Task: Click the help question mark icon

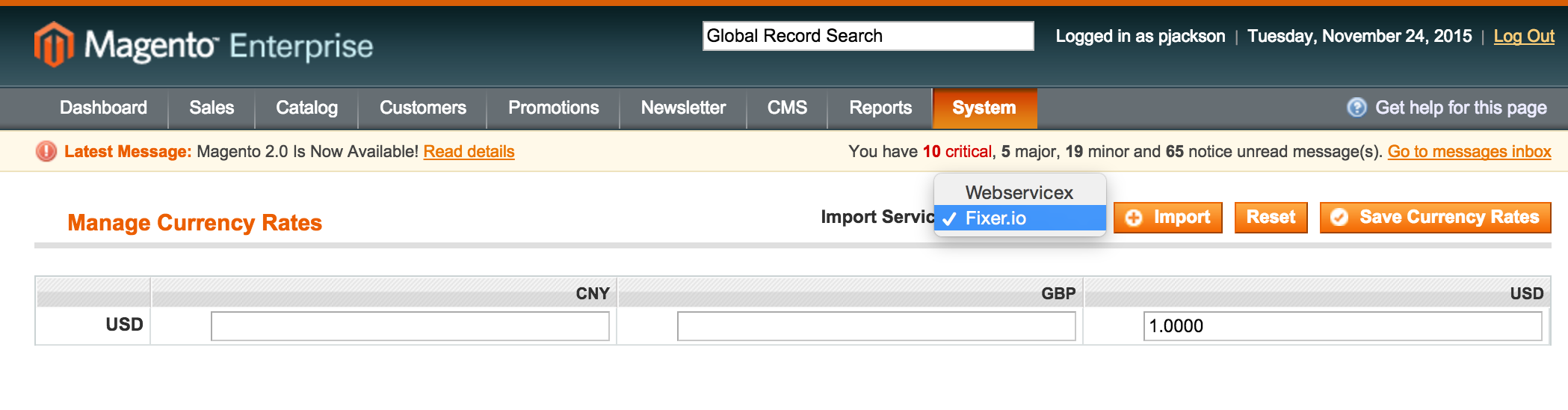Action: (1356, 108)
